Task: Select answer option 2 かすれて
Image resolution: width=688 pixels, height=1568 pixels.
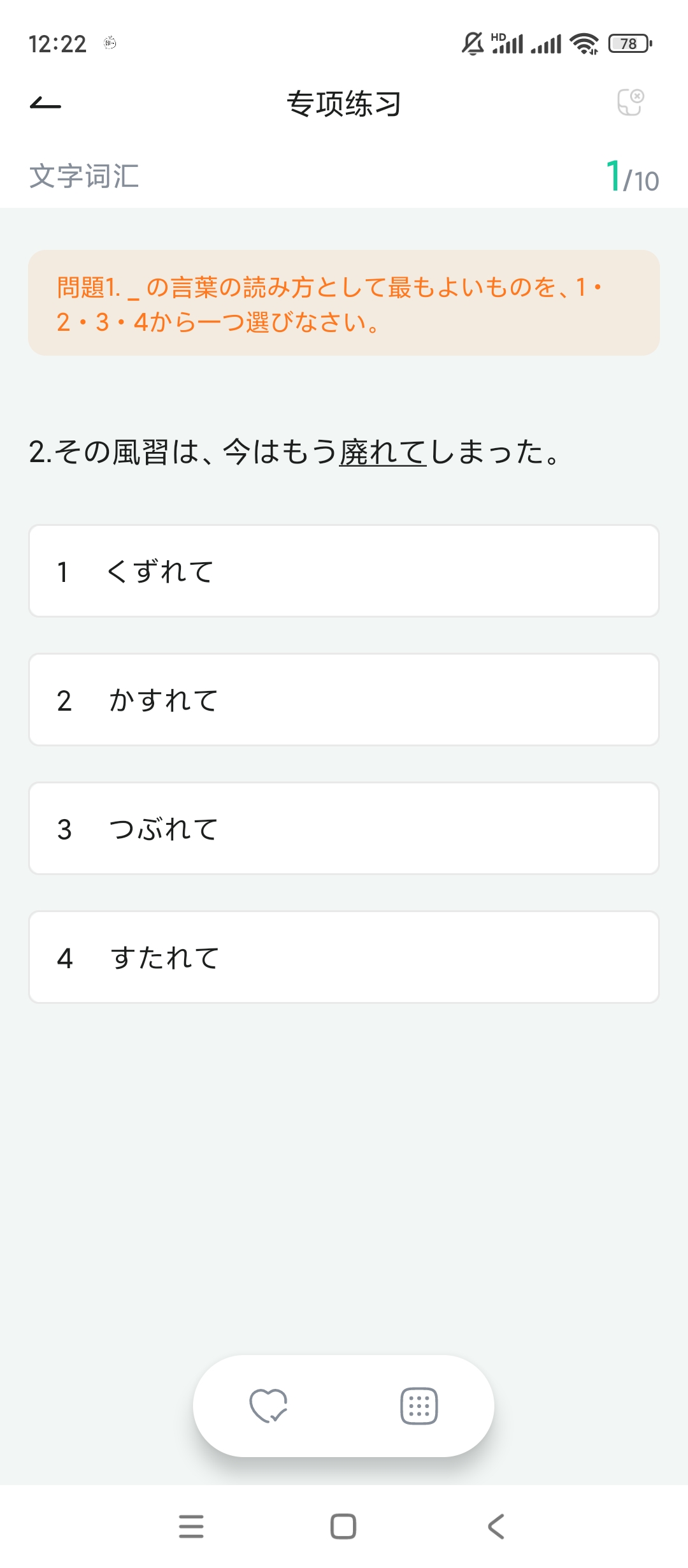Action: coord(344,700)
